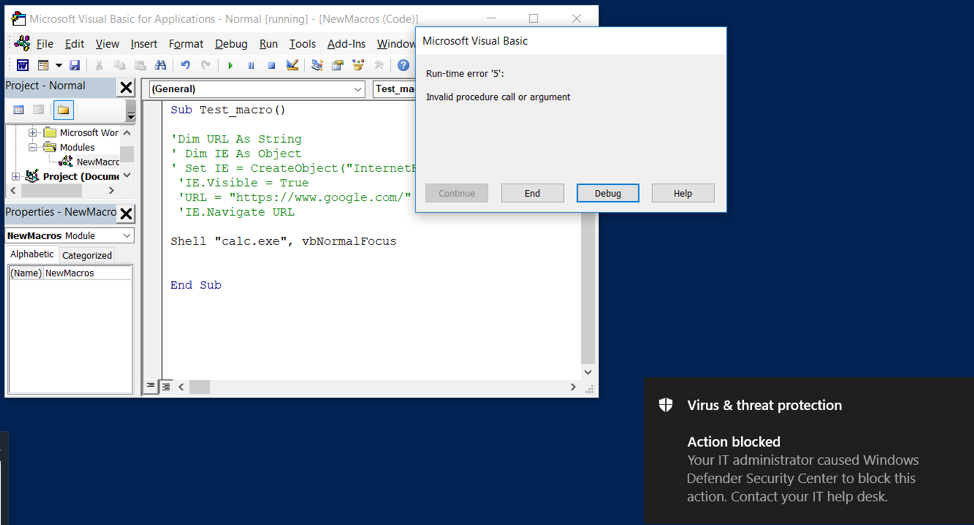Expand the Project (Document) node
974x525 pixels.
tap(16, 176)
